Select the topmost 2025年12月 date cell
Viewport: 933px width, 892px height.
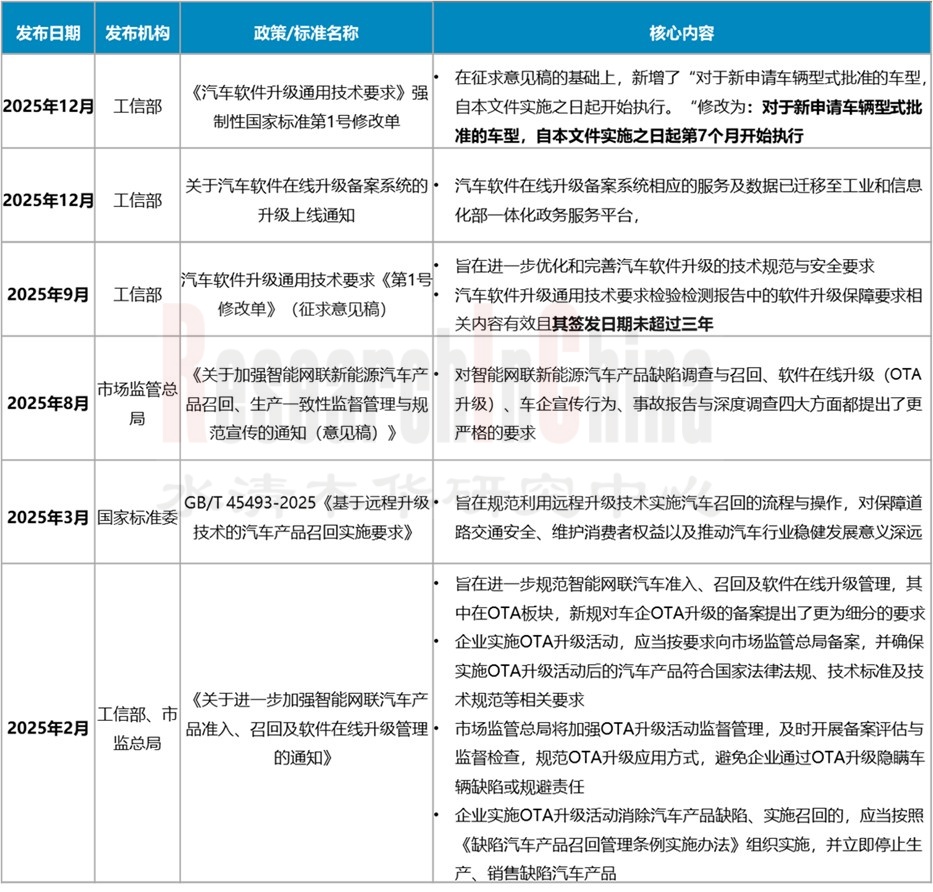click(x=47, y=107)
